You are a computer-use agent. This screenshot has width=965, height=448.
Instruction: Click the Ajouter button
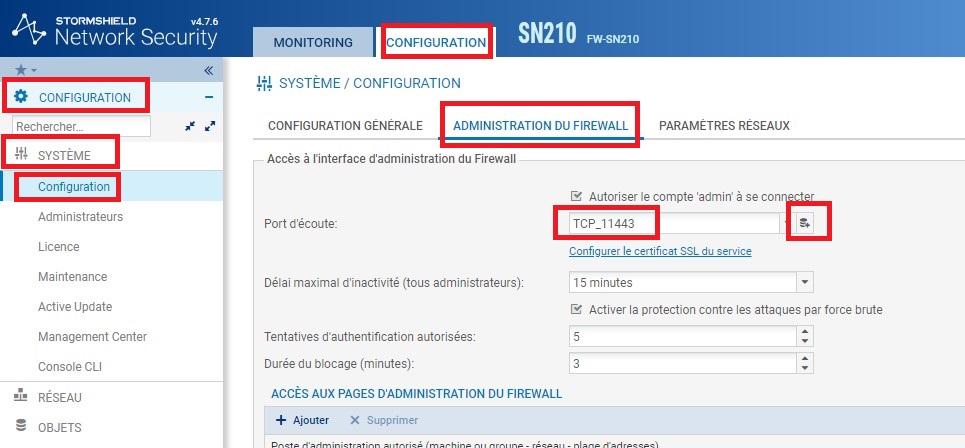(302, 420)
